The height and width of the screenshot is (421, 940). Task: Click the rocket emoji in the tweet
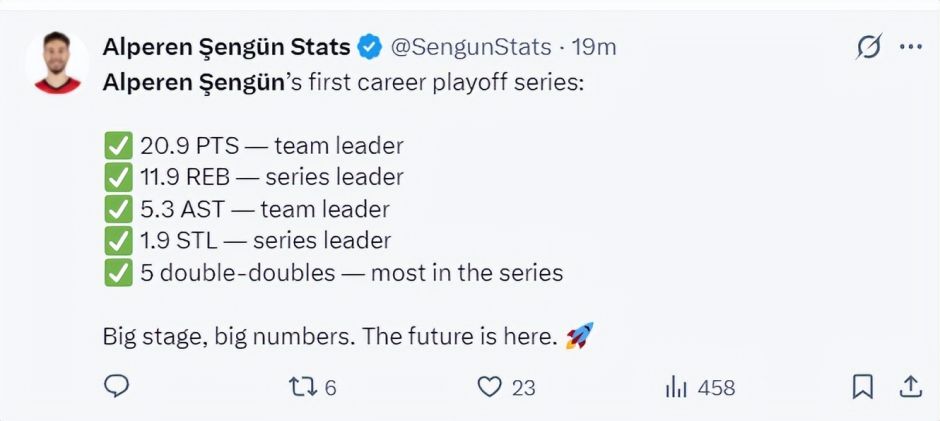(x=579, y=336)
